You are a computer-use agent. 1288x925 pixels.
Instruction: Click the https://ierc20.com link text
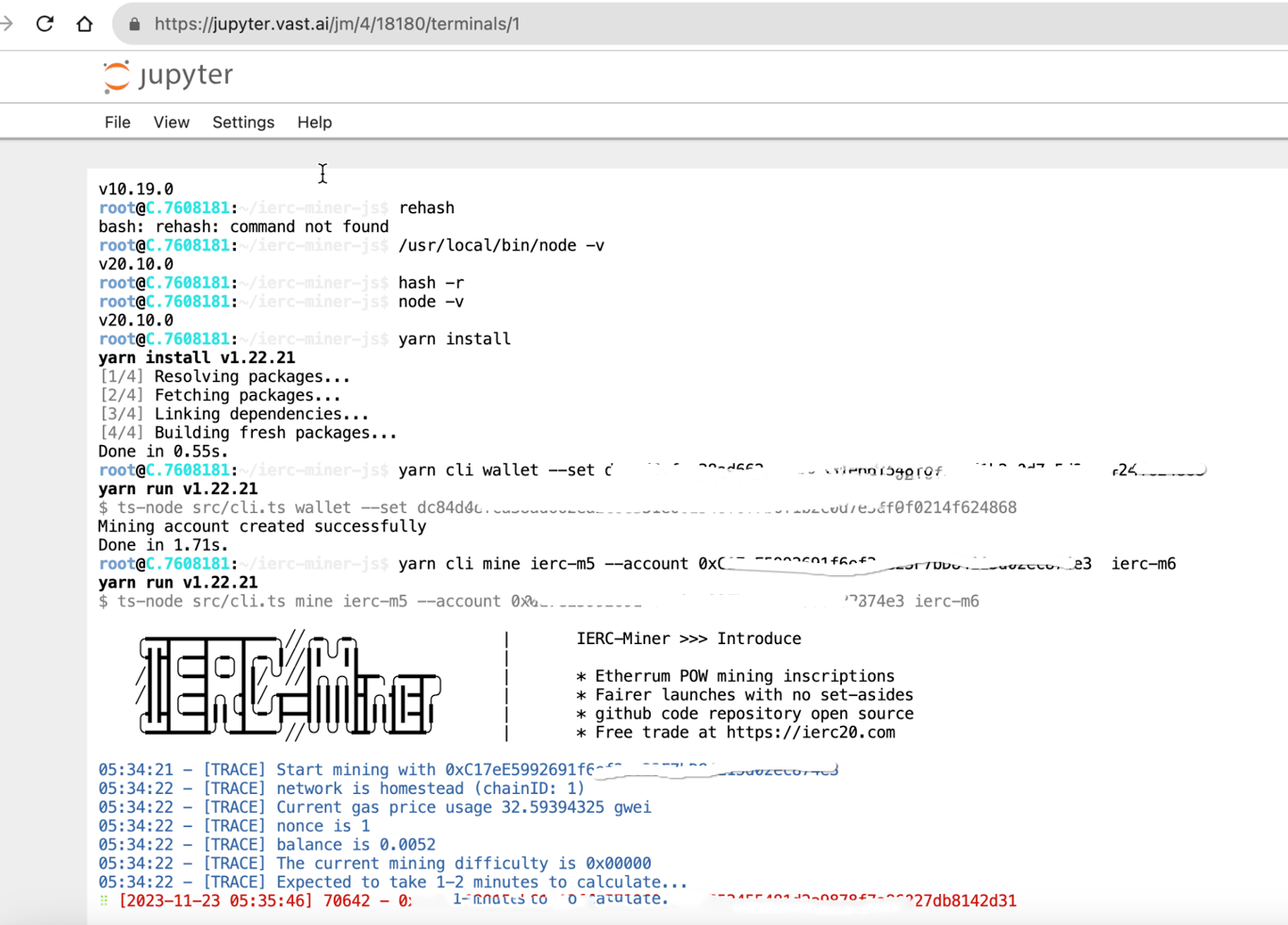tap(810, 733)
